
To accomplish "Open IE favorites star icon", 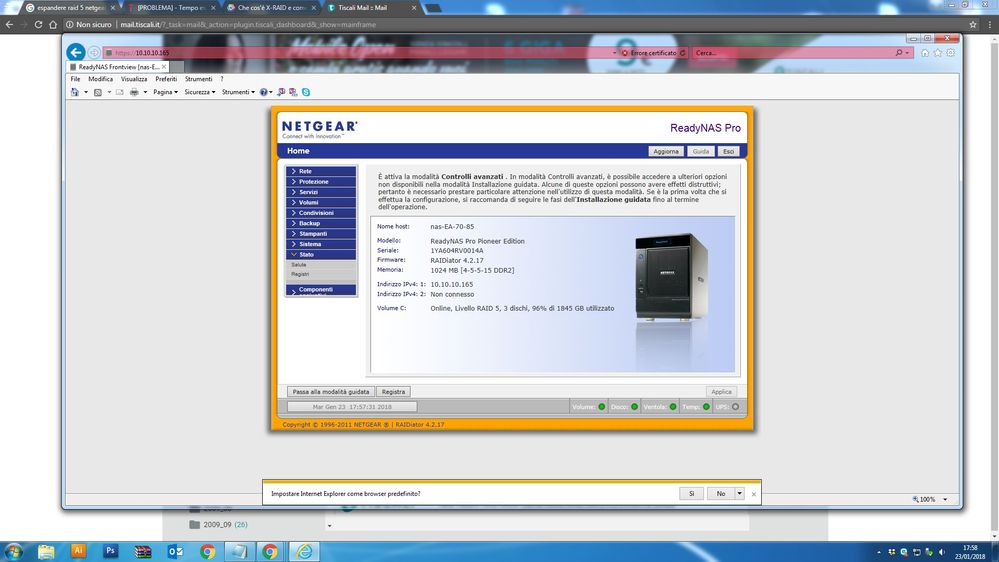I will [937, 53].
